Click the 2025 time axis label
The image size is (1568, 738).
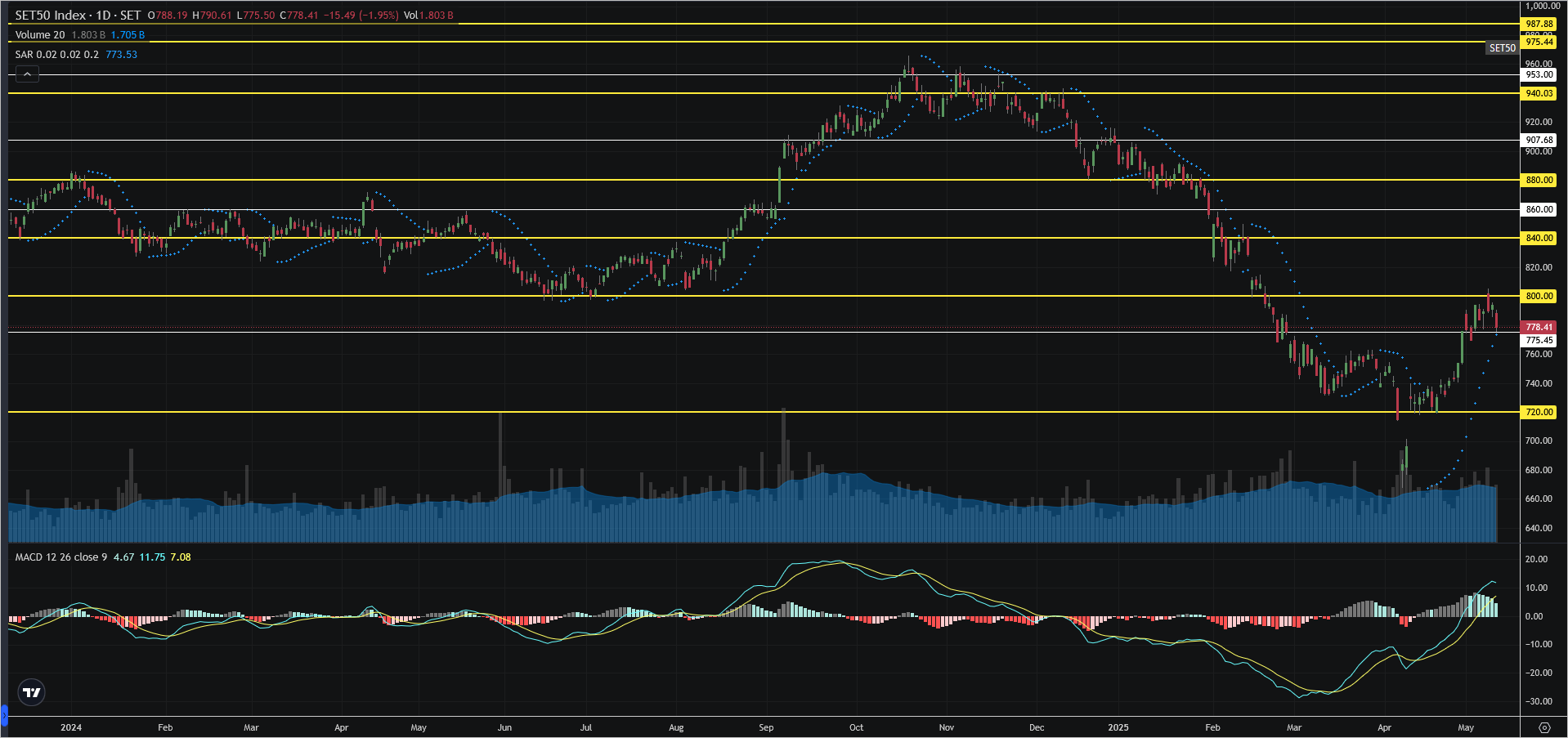point(1118,727)
